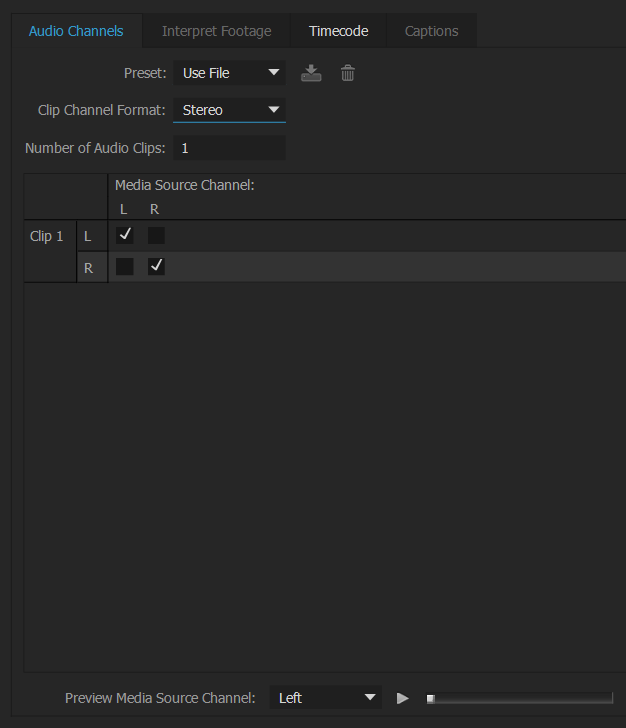626x728 pixels.
Task: Click the R channel label of Clip 1
Action: click(88, 267)
